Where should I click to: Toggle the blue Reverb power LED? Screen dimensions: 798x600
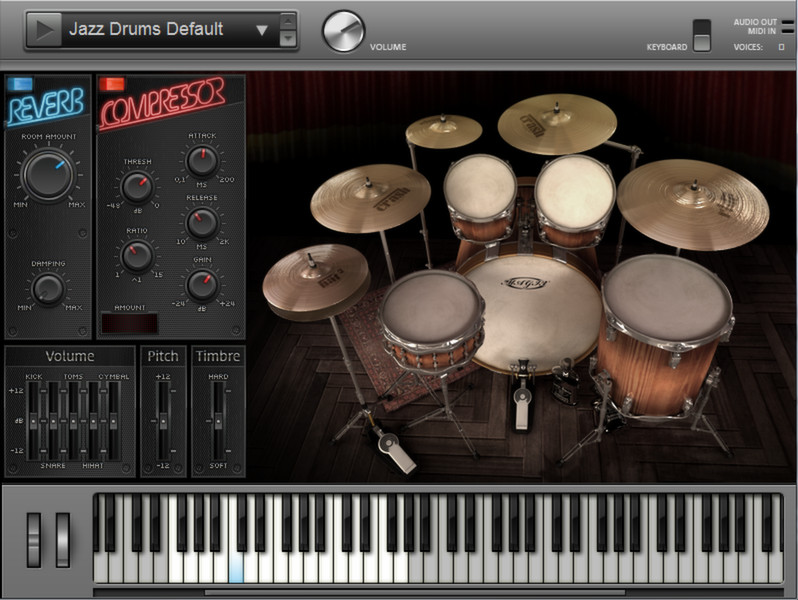(20, 83)
